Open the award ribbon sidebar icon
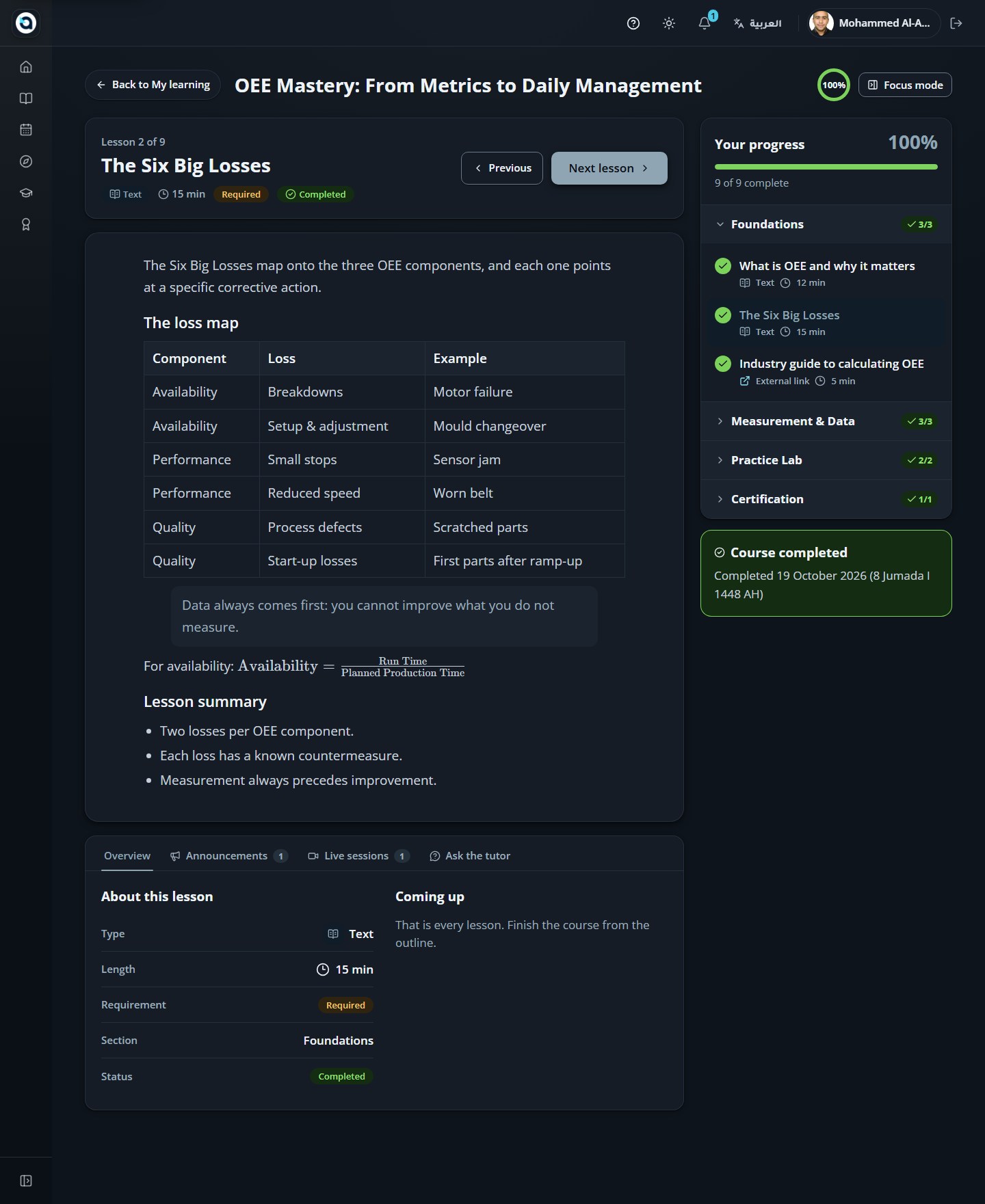 [26, 224]
